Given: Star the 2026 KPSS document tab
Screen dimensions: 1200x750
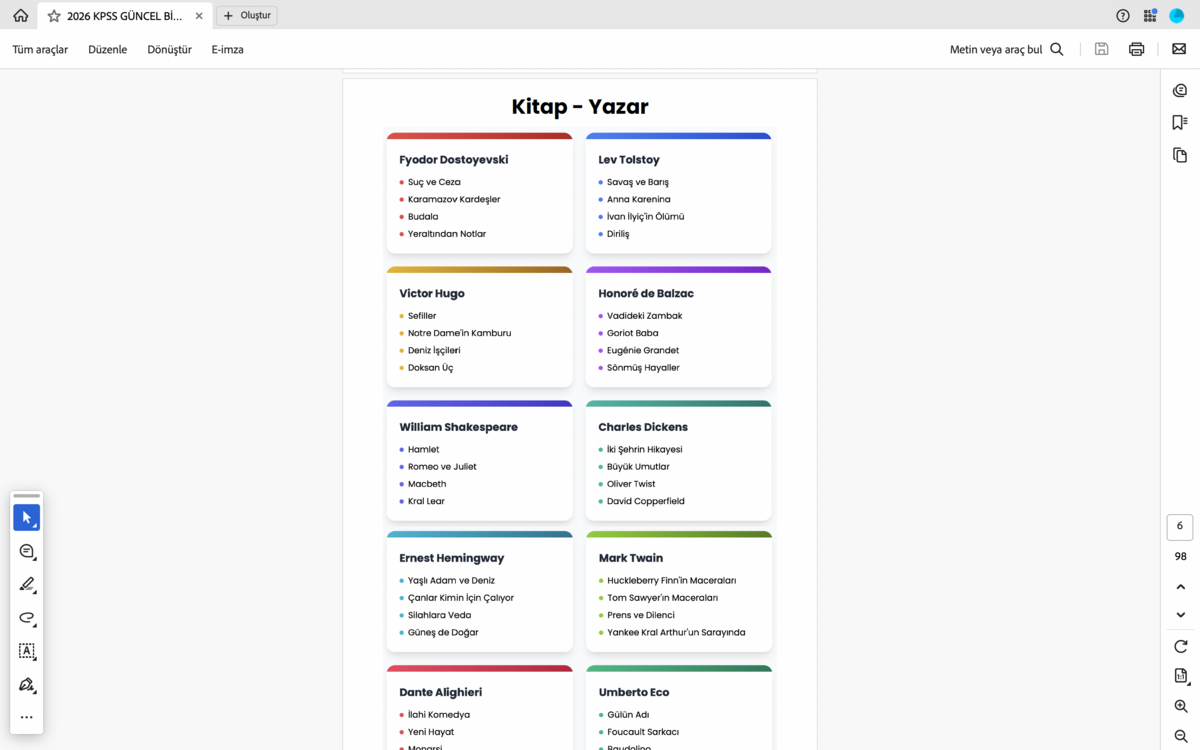Looking at the screenshot, I should [x=54, y=16].
